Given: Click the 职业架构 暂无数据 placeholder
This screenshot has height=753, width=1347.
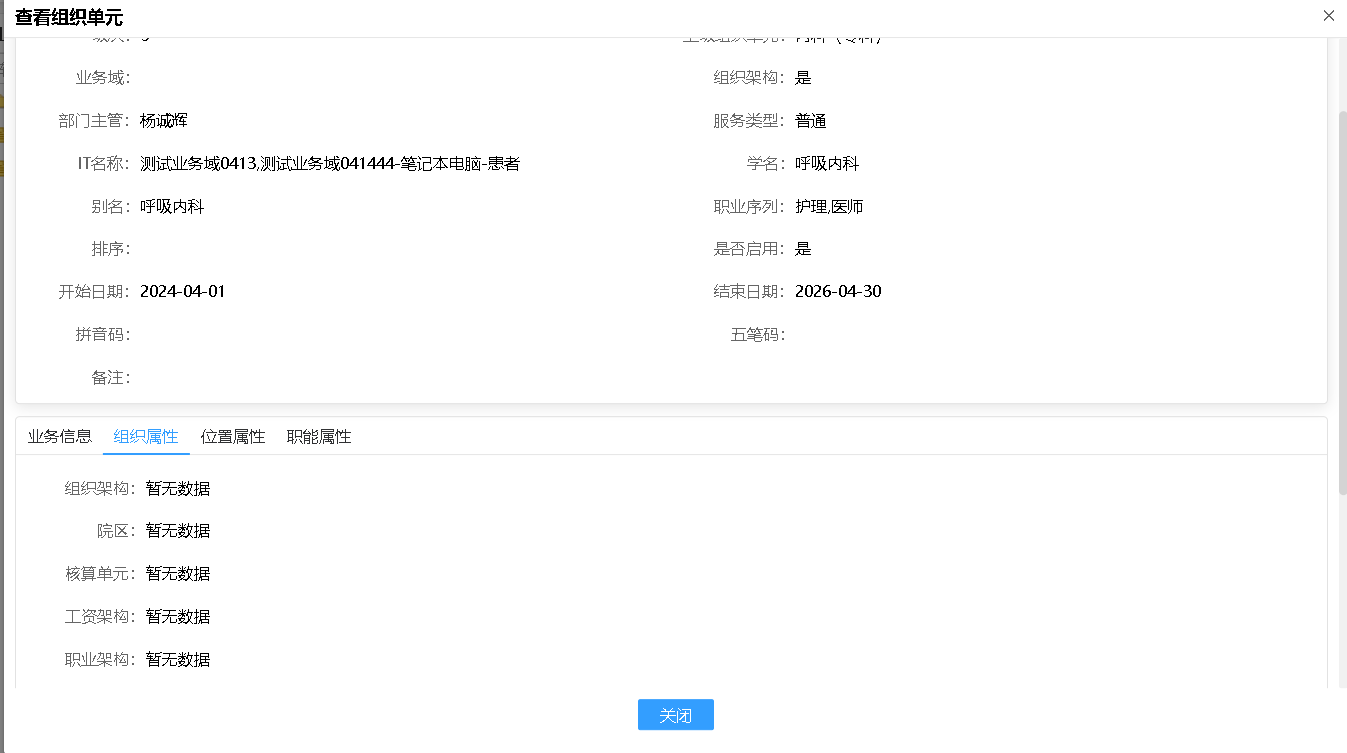Looking at the screenshot, I should coord(177,659).
